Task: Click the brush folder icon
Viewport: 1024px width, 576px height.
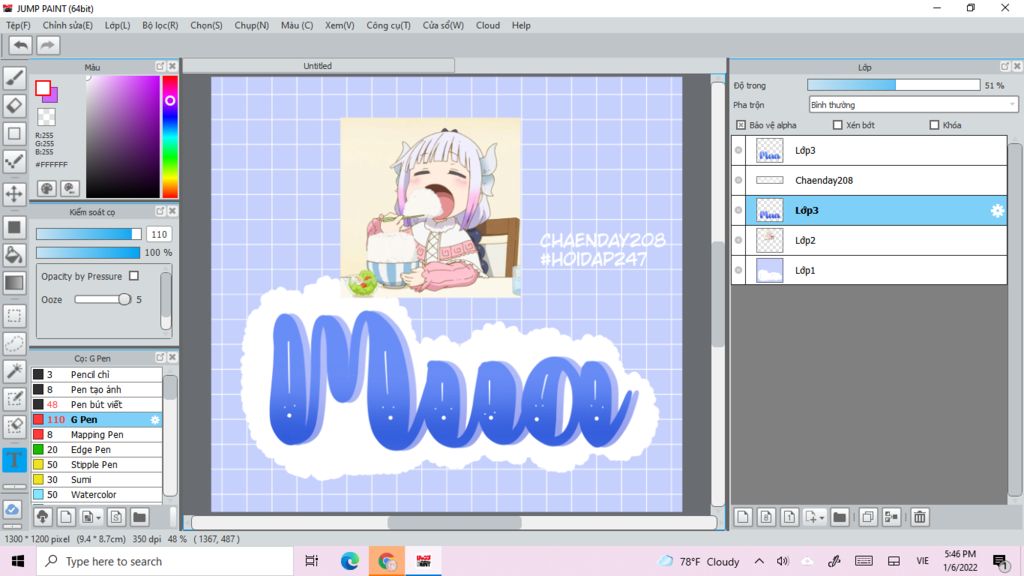Action: click(139, 517)
